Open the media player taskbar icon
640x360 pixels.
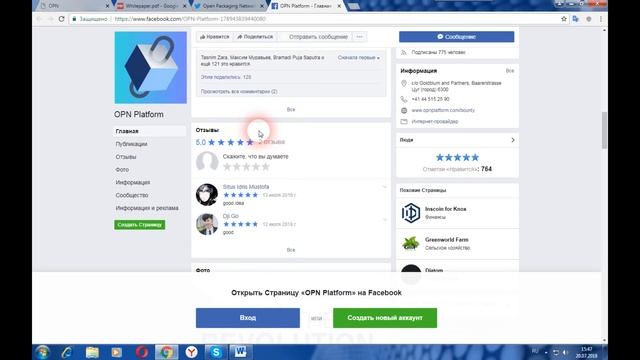[x=117, y=352]
